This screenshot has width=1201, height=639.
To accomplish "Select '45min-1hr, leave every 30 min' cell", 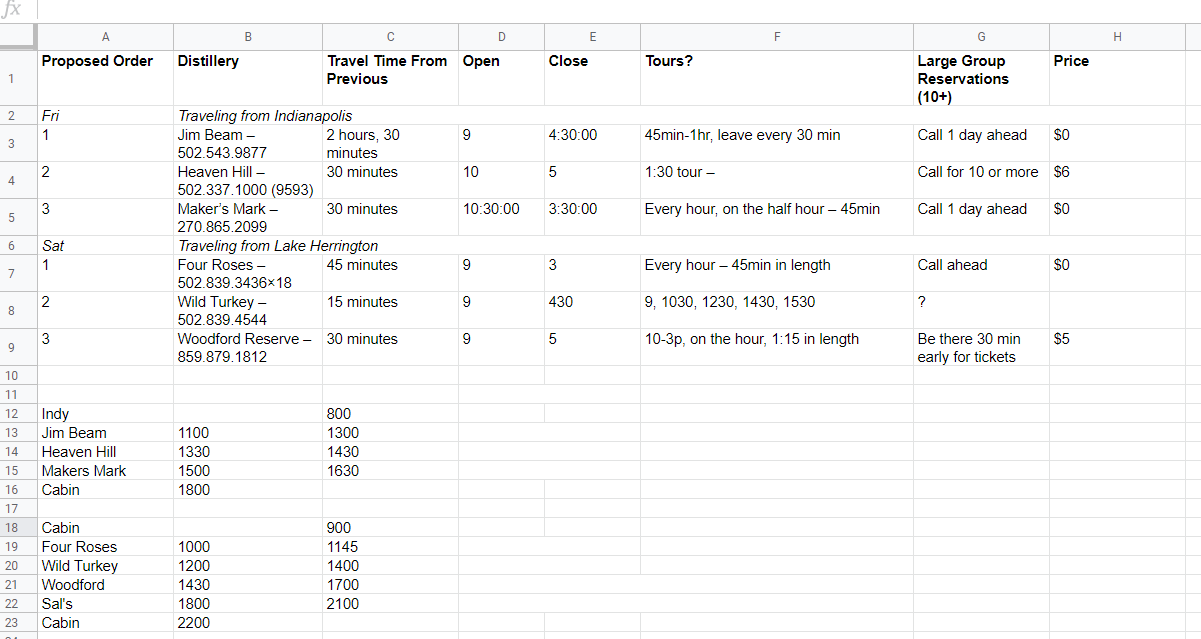I will [777, 144].
